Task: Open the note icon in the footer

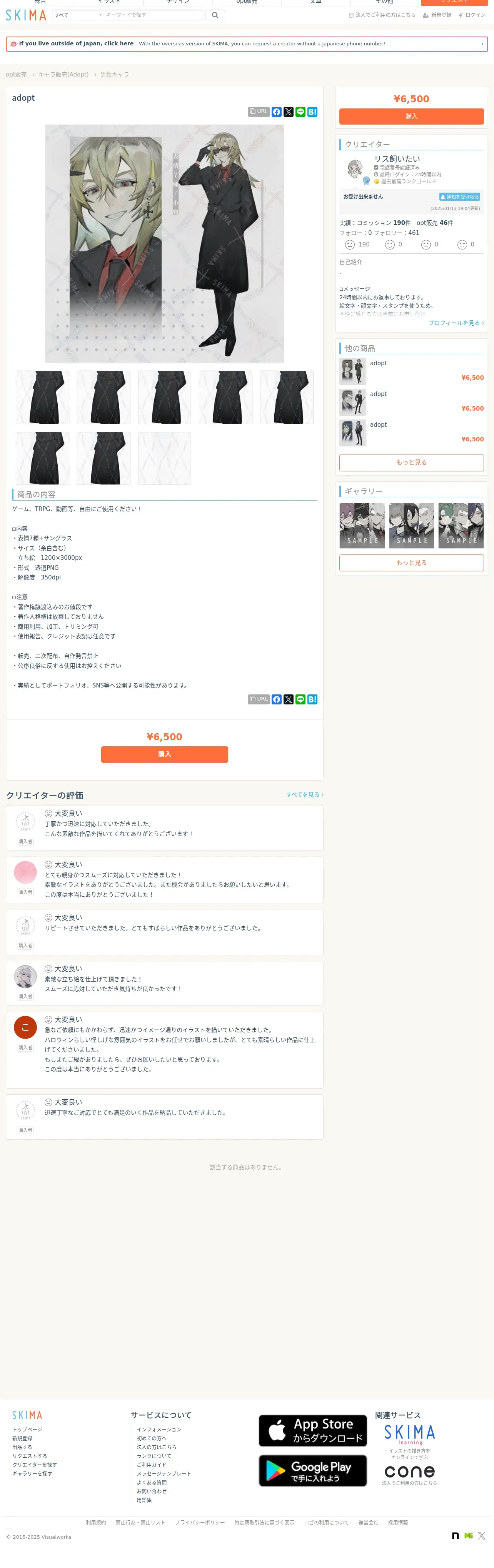Action: [455, 1536]
